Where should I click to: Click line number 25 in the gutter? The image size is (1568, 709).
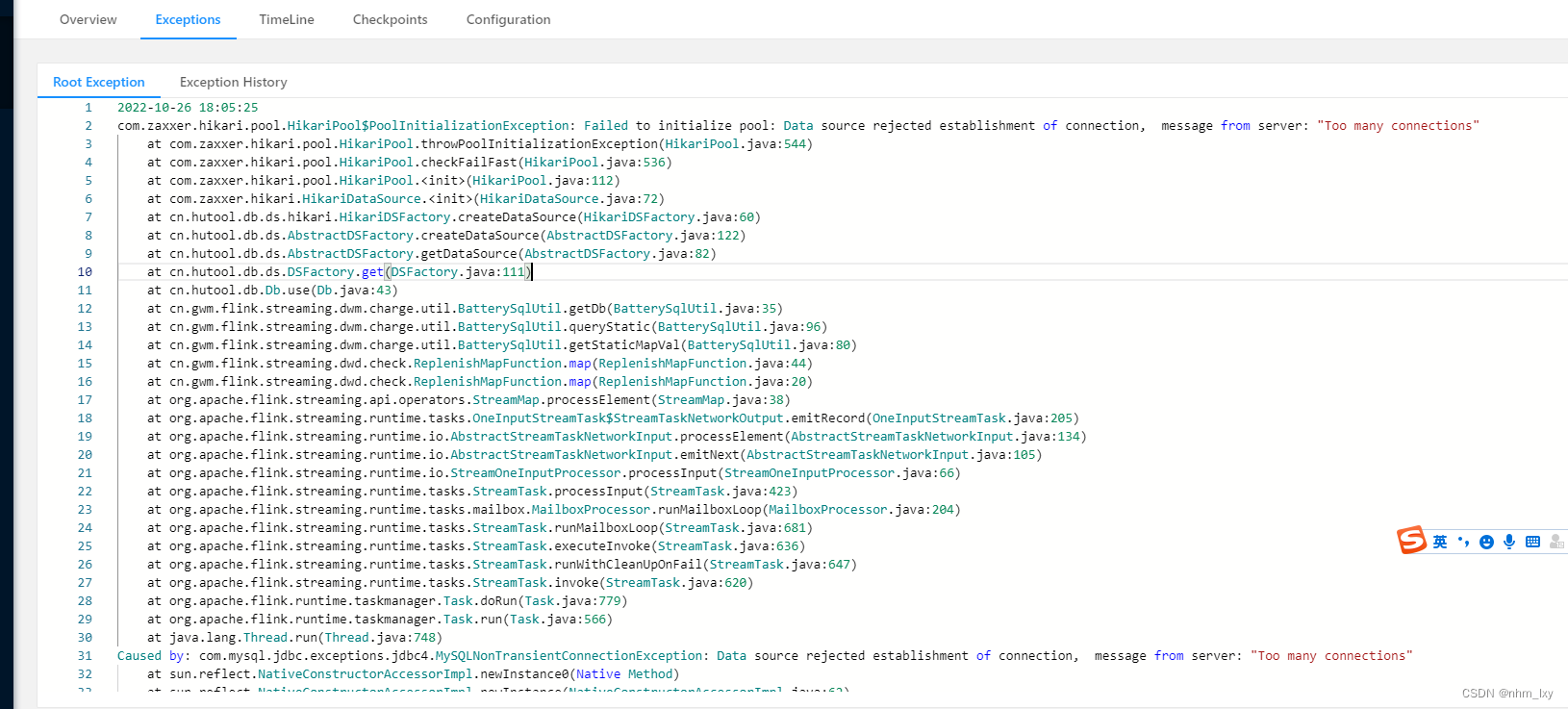85,546
